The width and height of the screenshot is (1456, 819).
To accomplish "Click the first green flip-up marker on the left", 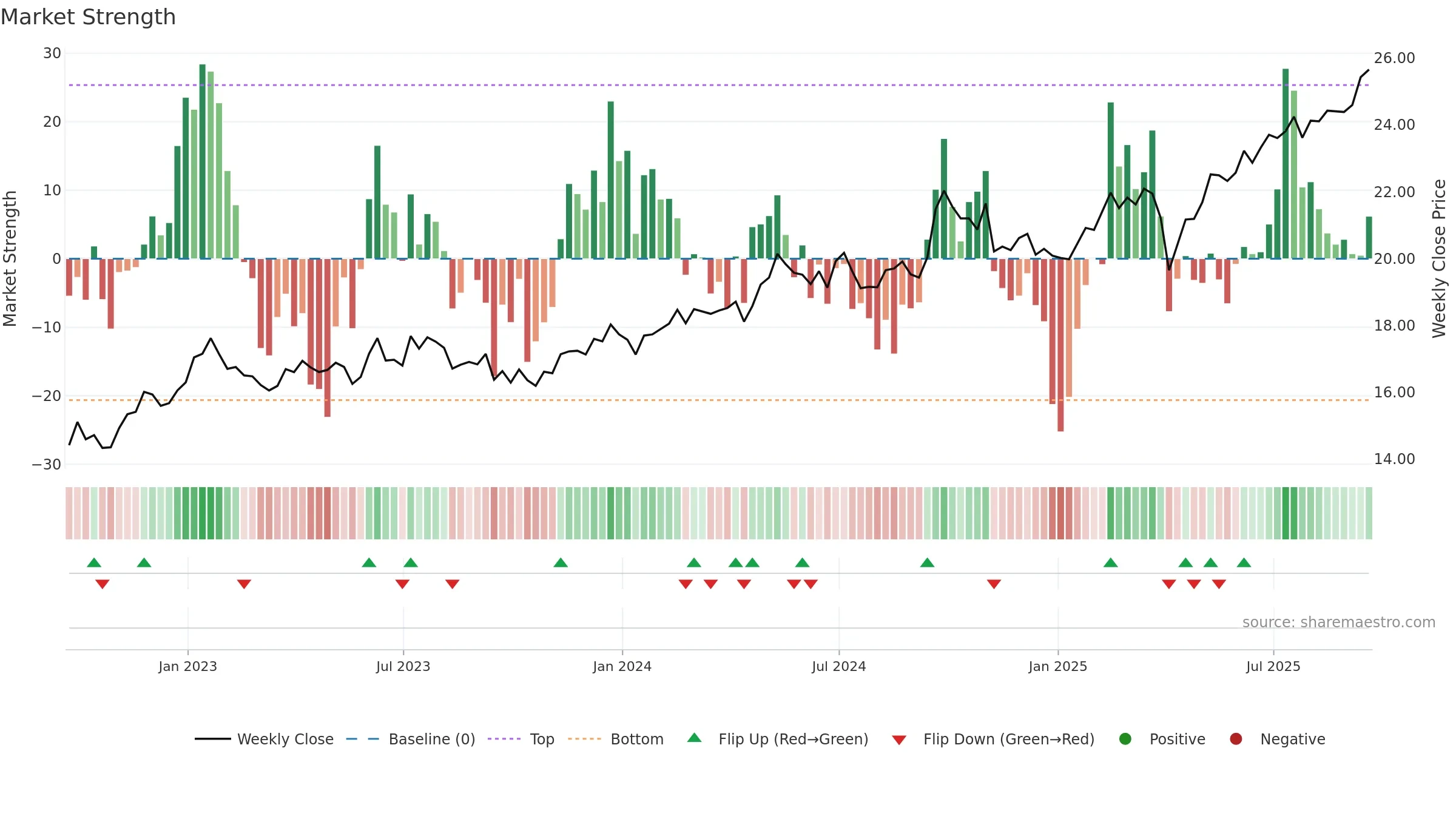I will (94, 562).
